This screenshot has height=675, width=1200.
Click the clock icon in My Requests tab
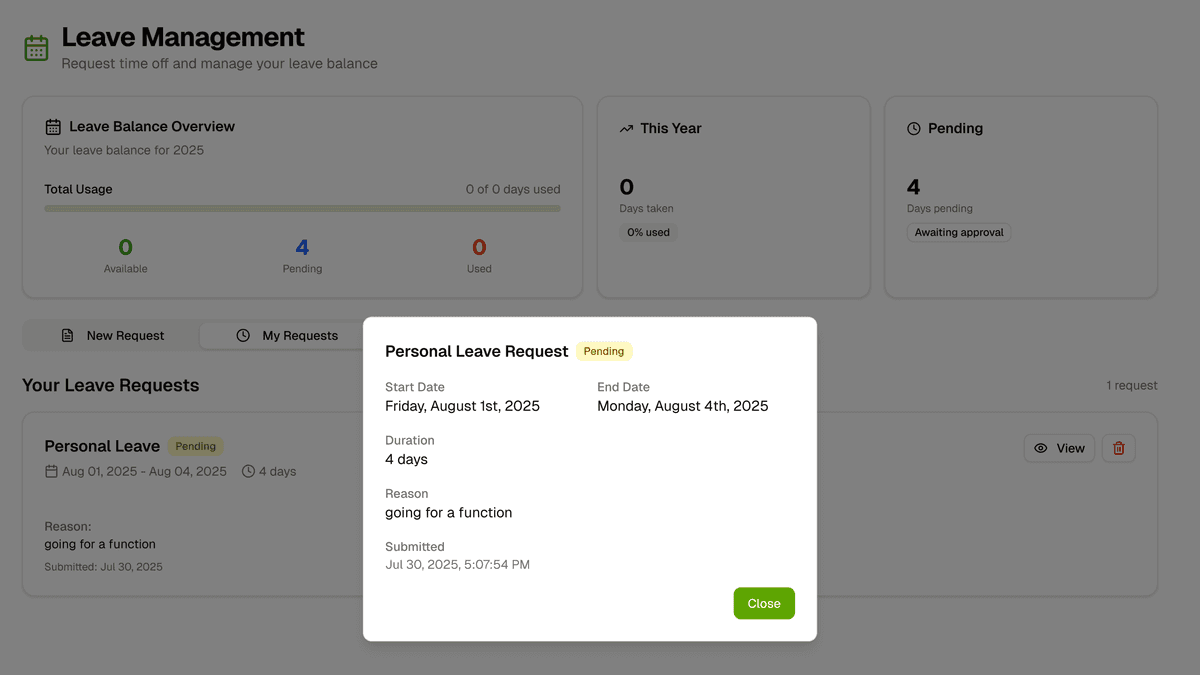[x=243, y=336]
